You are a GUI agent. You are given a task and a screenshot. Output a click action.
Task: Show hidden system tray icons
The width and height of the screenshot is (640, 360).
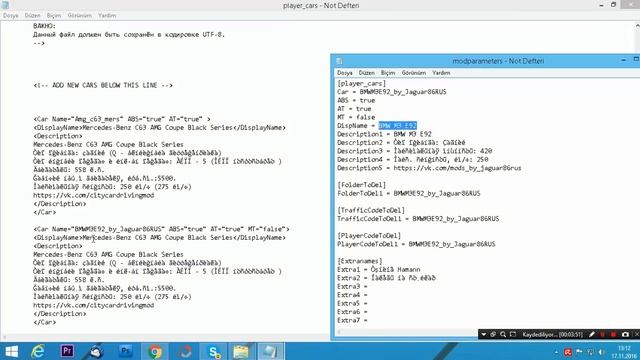click(x=556, y=352)
